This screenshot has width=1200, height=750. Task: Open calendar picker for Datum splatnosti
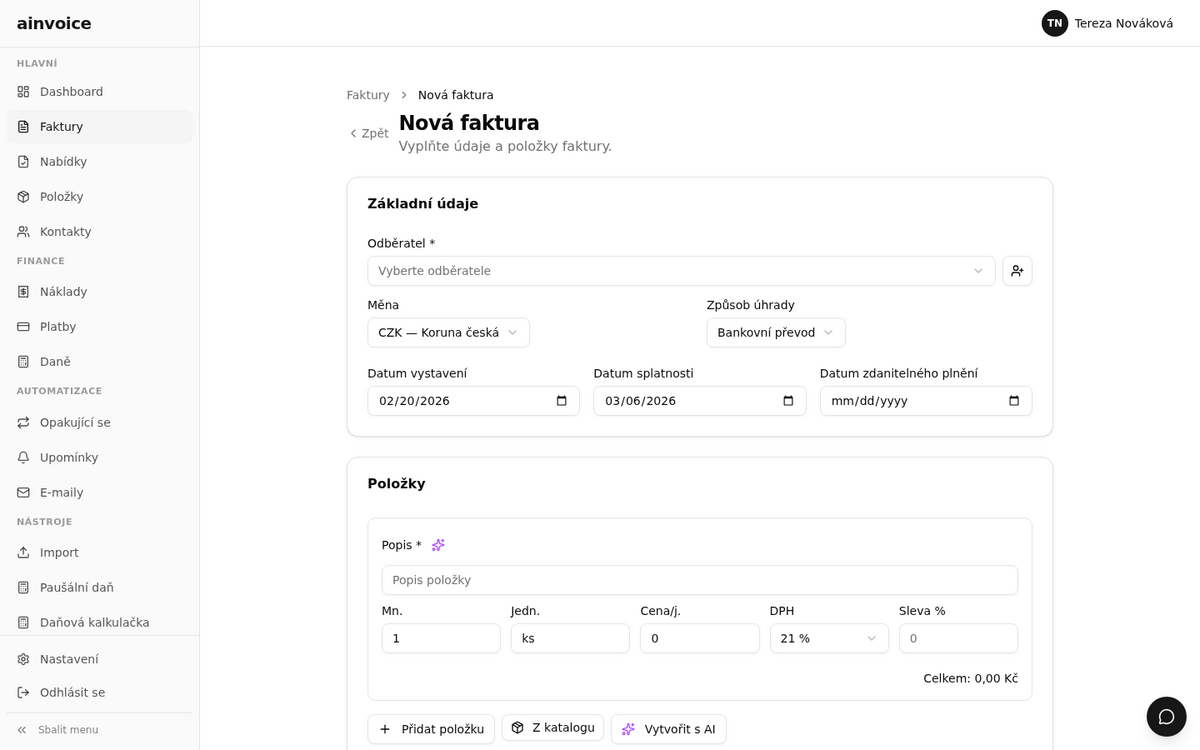tap(788, 401)
